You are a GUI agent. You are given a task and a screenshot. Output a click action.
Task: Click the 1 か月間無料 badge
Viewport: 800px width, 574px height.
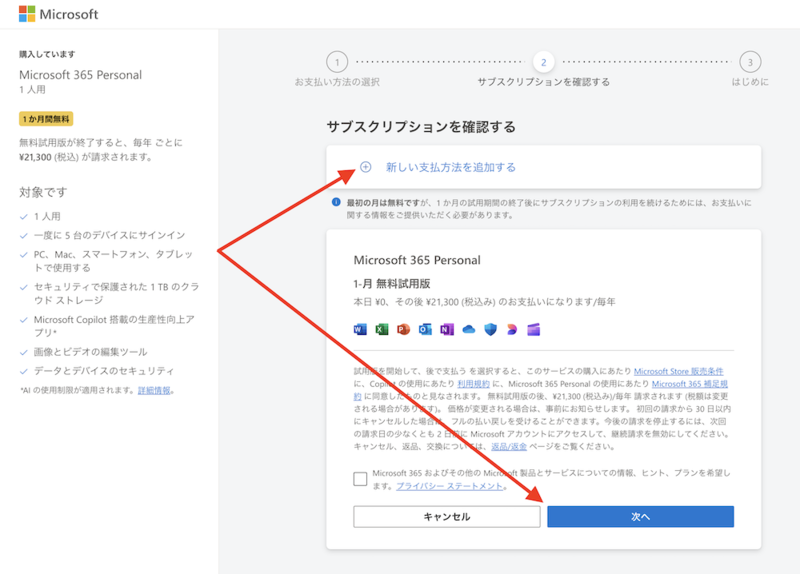[46, 119]
